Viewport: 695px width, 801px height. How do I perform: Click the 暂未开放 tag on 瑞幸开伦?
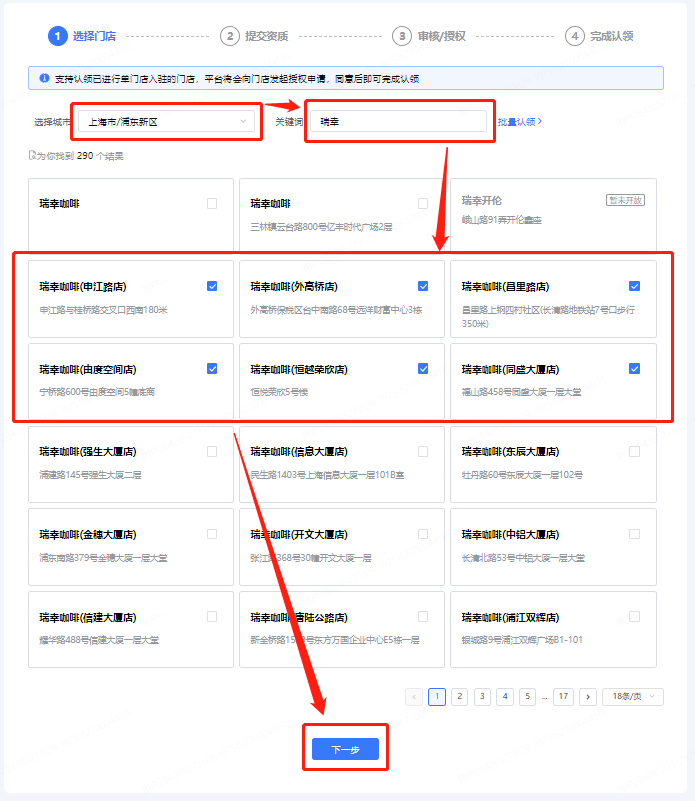(626, 200)
